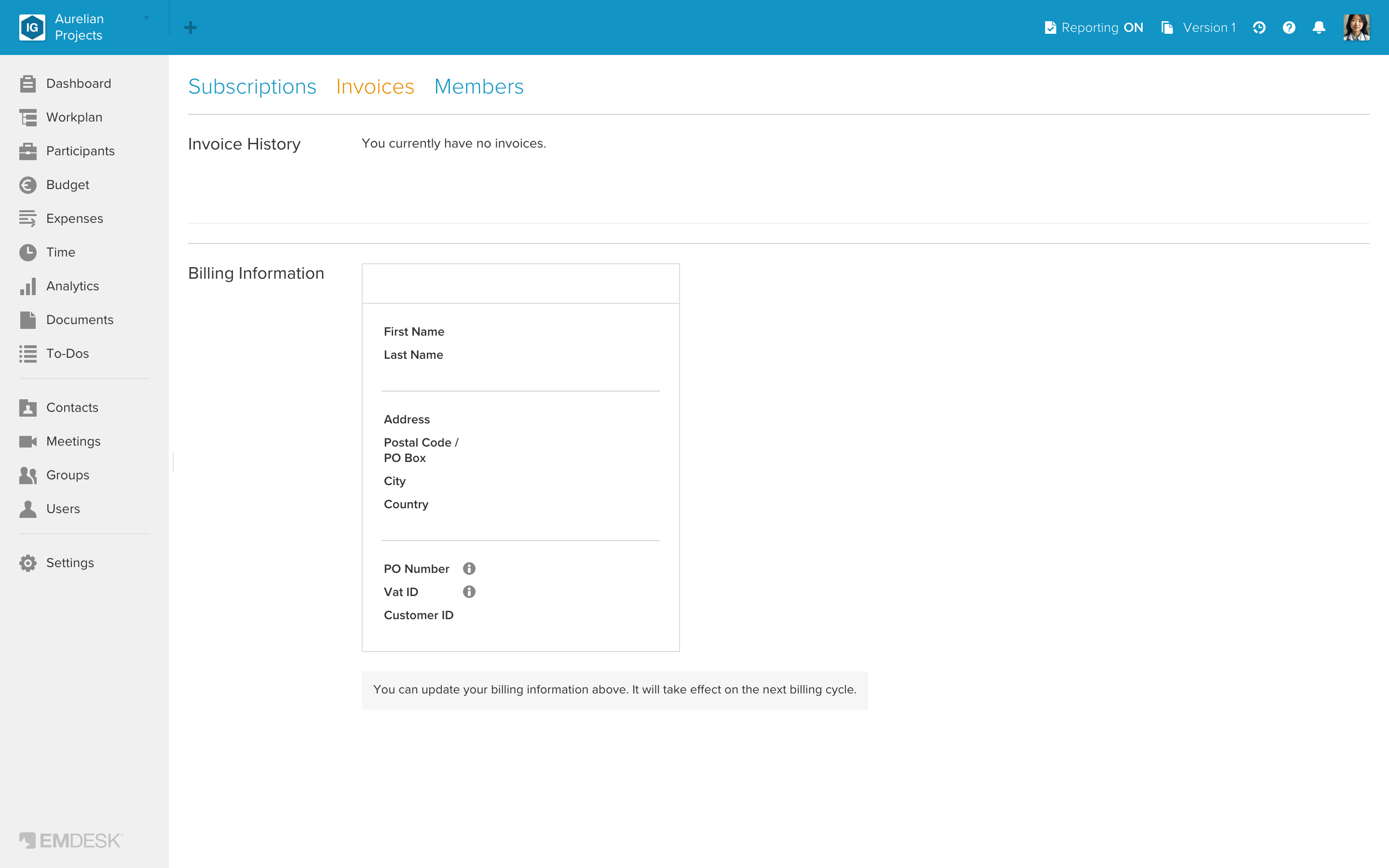Open Participants briefcase icon
1389x868 pixels.
tap(27, 151)
